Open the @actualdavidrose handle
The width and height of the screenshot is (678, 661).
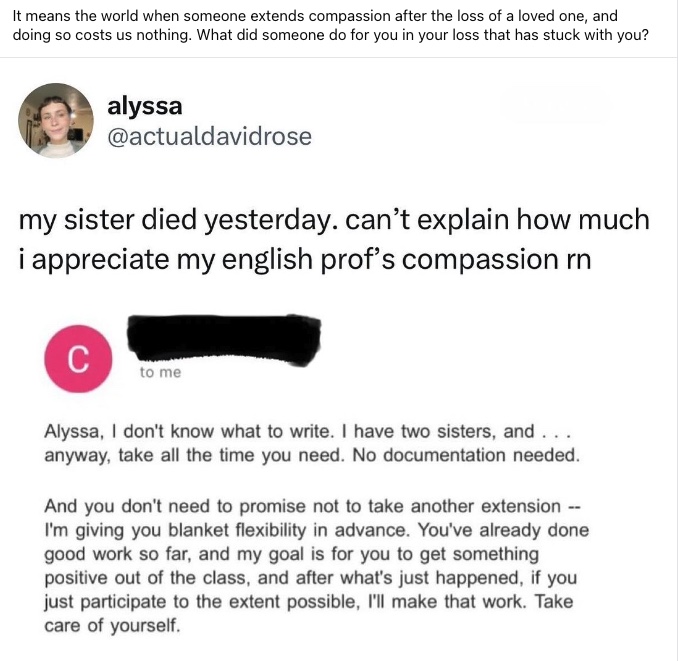[209, 137]
